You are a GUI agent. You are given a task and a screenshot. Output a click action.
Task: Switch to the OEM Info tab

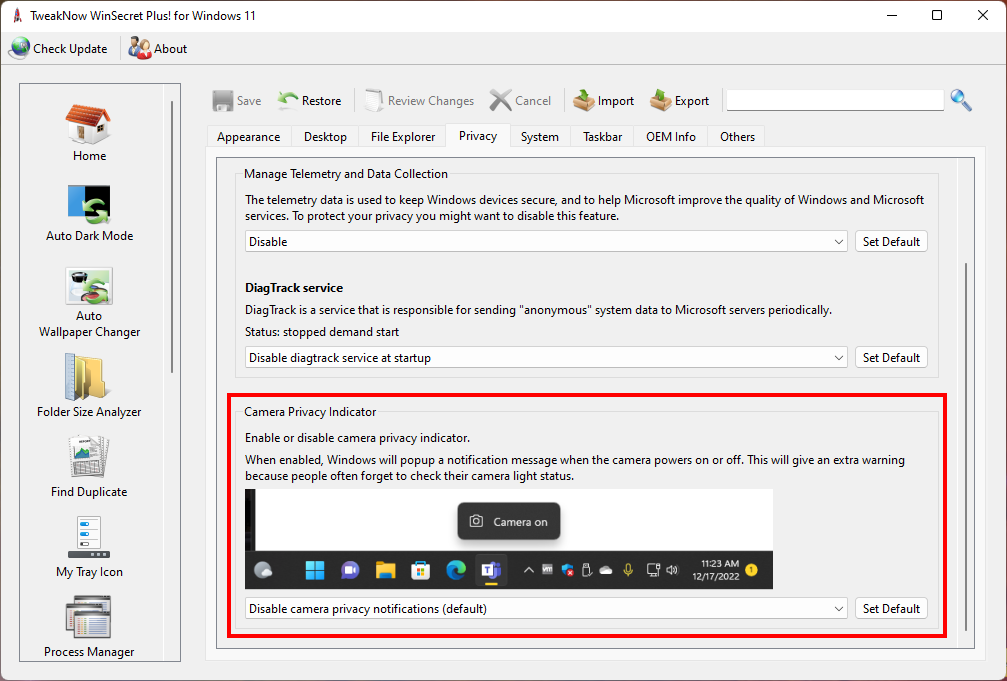tap(670, 137)
